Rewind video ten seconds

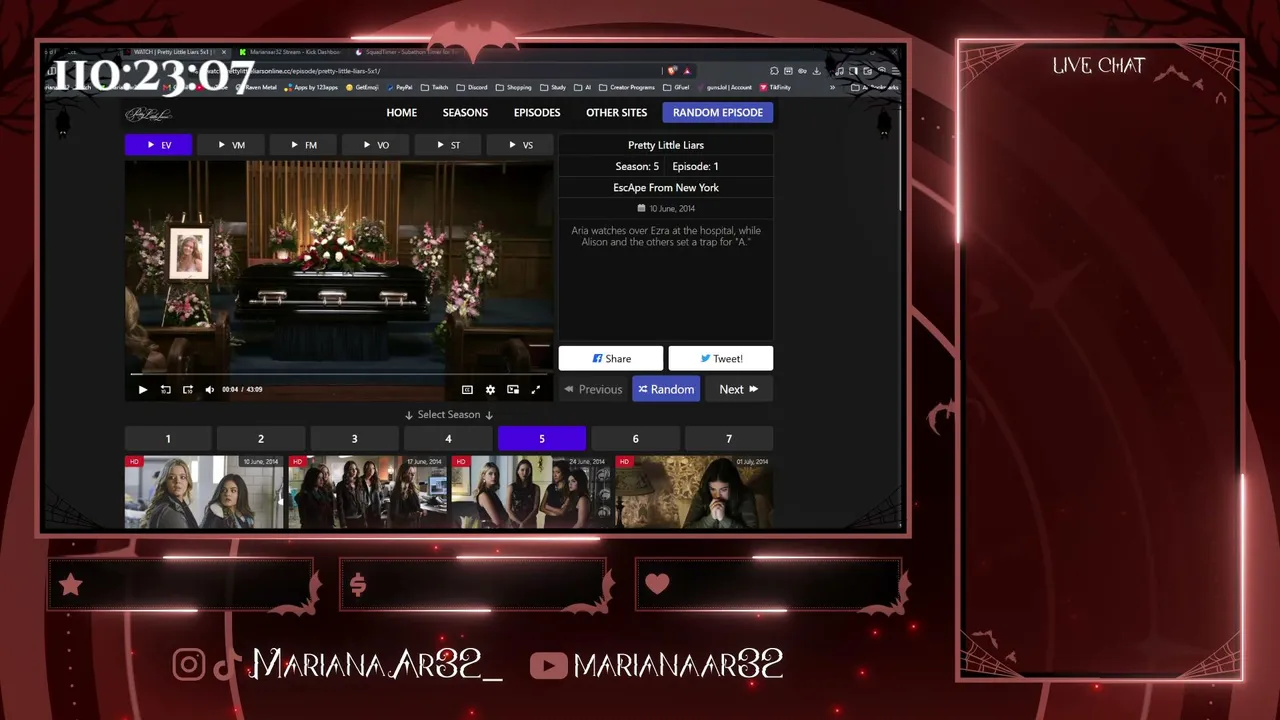click(x=166, y=390)
